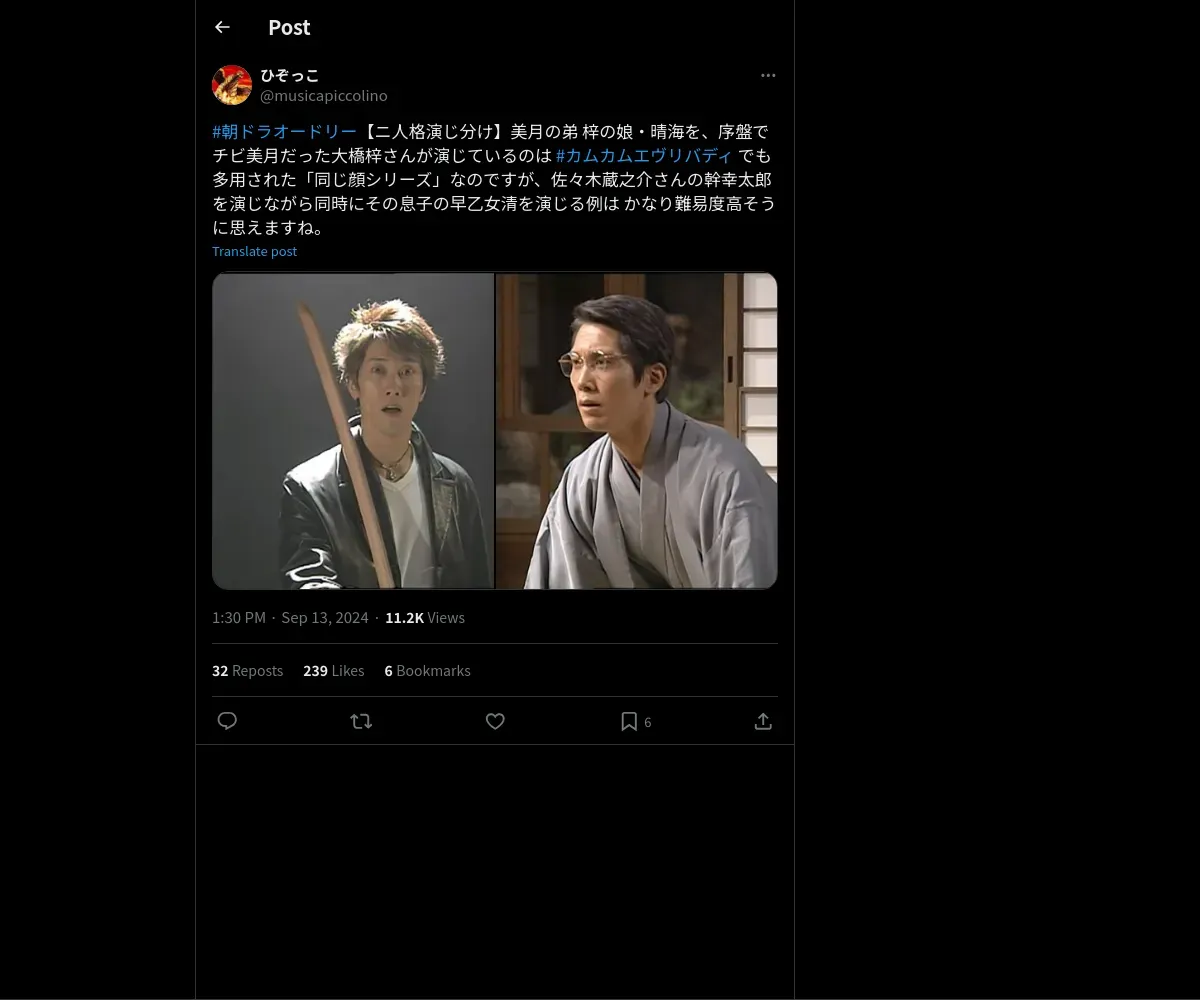View the 32 Reposts list

coord(247,671)
